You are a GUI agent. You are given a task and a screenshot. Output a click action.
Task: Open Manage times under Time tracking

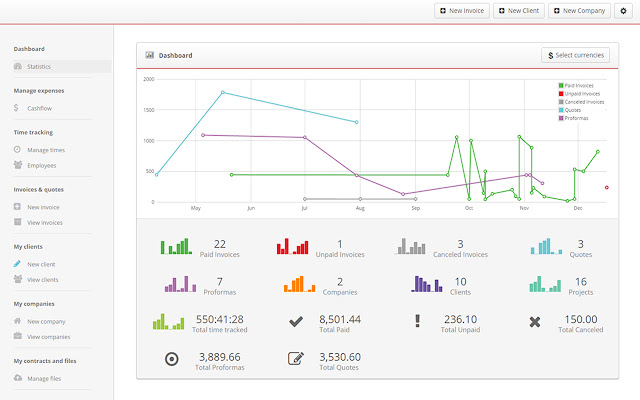[x=46, y=149]
